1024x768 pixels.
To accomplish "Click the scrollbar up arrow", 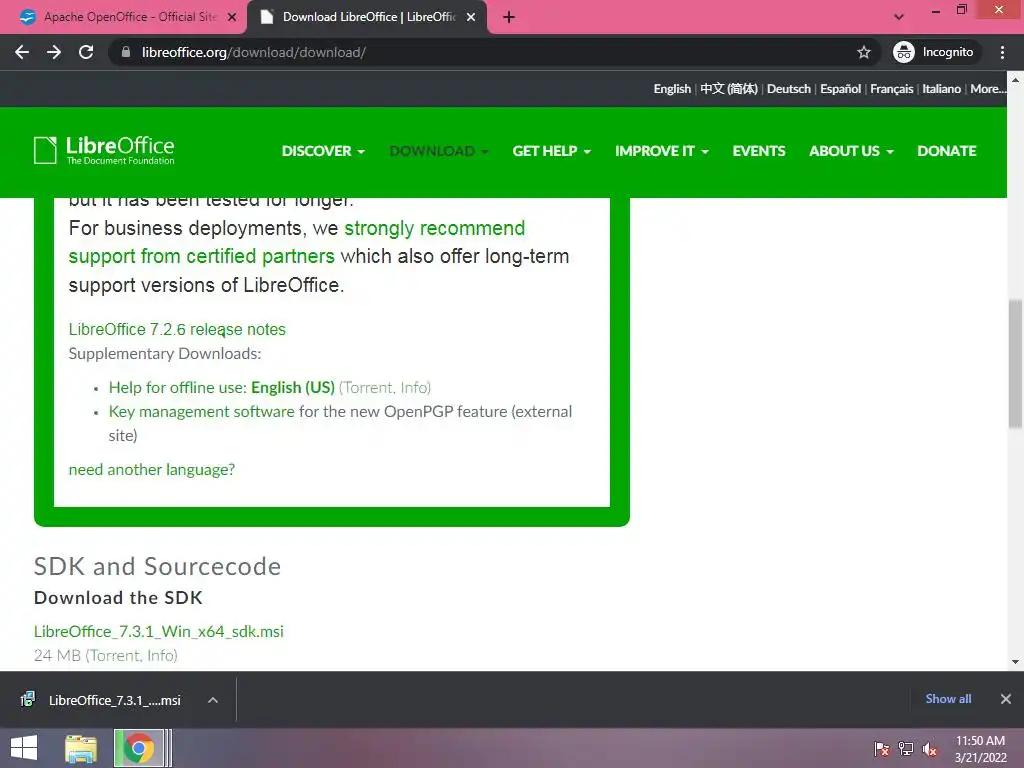I will point(1015,80).
